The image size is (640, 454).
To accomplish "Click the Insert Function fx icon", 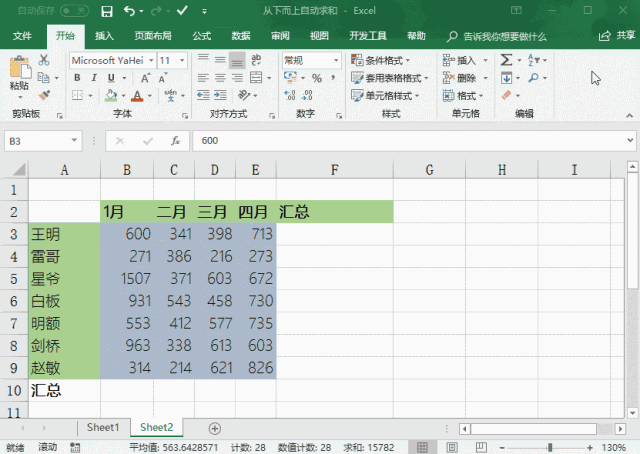I will 175,141.
